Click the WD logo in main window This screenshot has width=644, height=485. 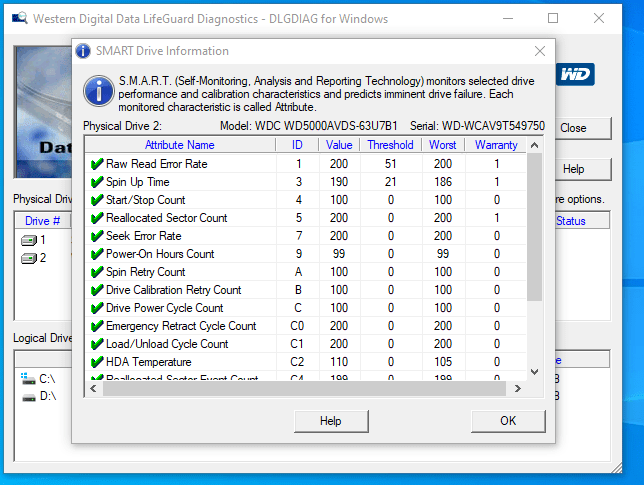coord(575,74)
